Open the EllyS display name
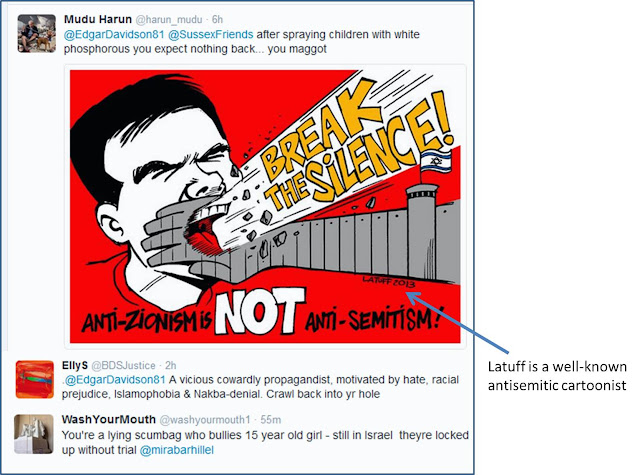 (75, 365)
